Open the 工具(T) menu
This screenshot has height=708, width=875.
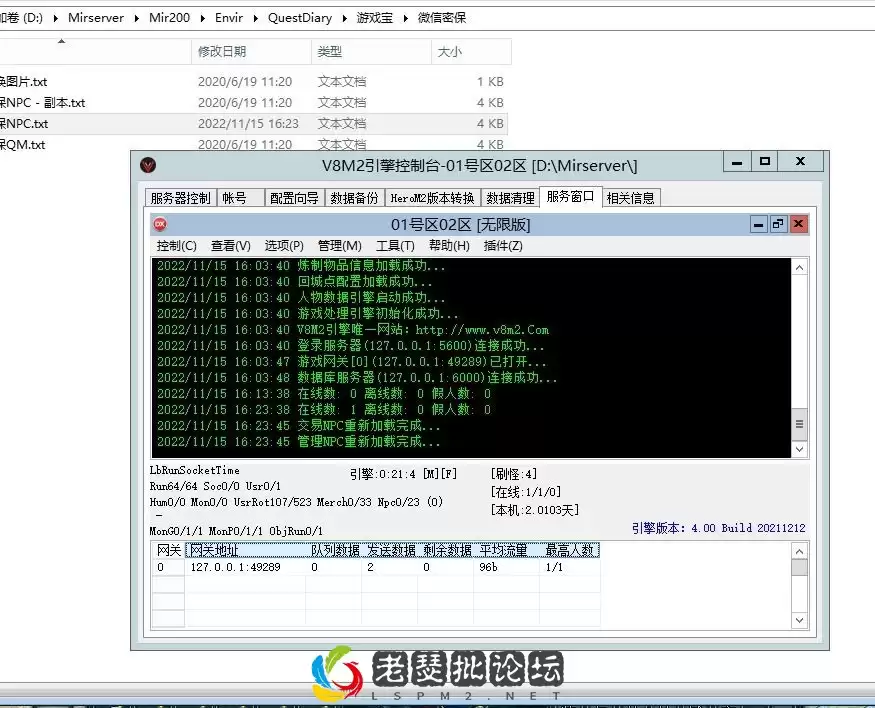395,246
